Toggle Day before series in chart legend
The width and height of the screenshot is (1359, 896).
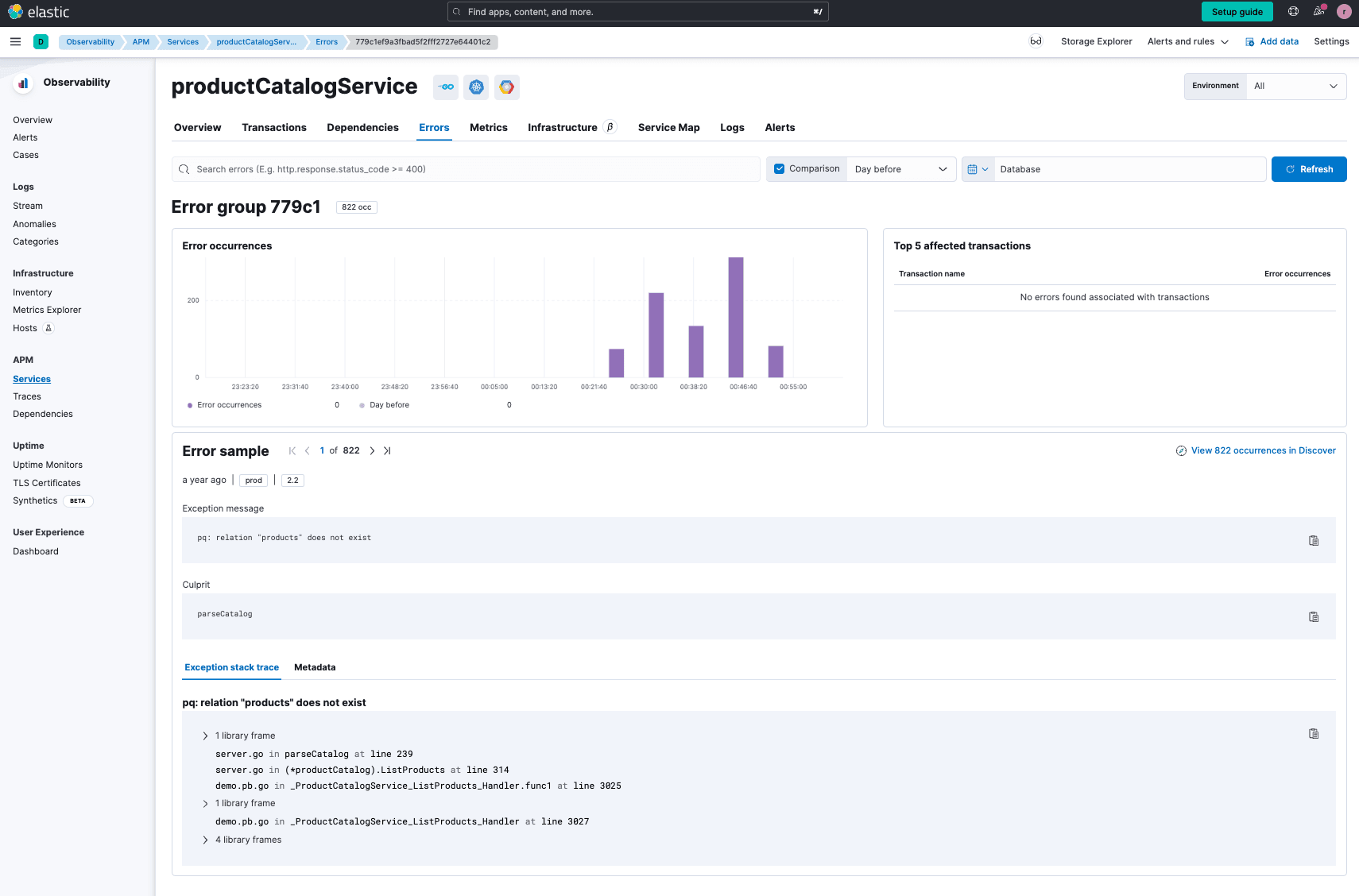tap(389, 405)
